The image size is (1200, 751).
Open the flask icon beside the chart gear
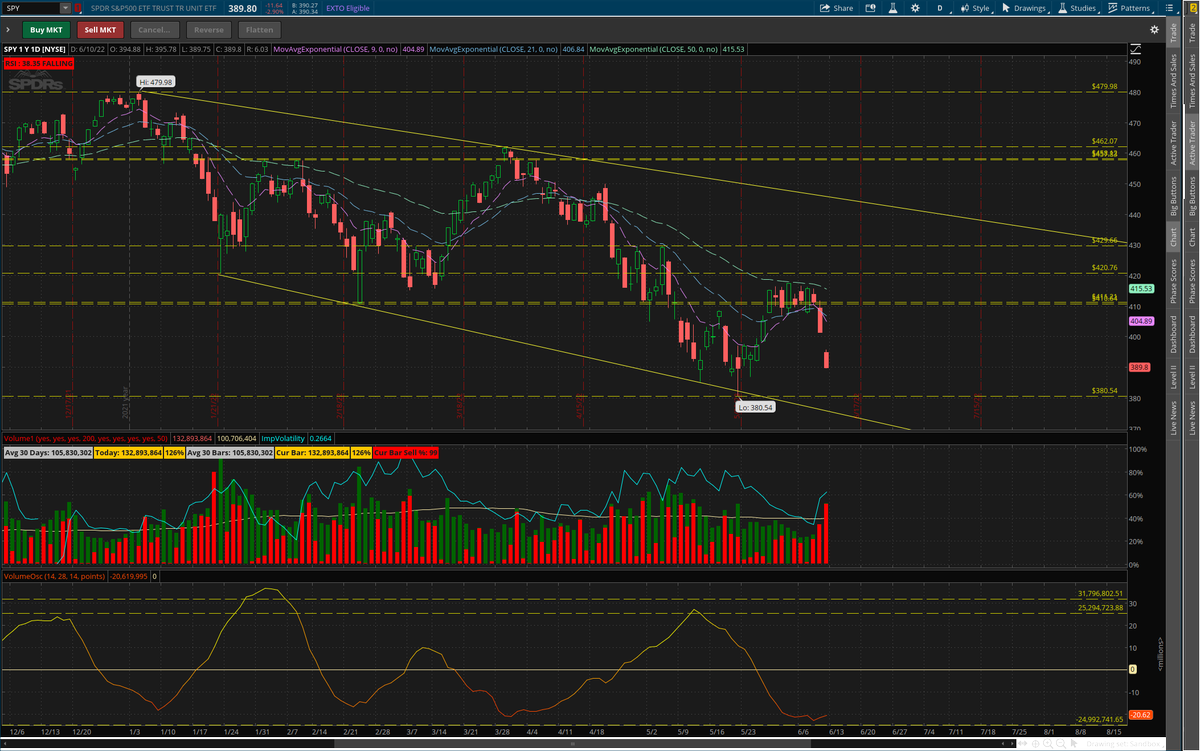[x=892, y=8]
